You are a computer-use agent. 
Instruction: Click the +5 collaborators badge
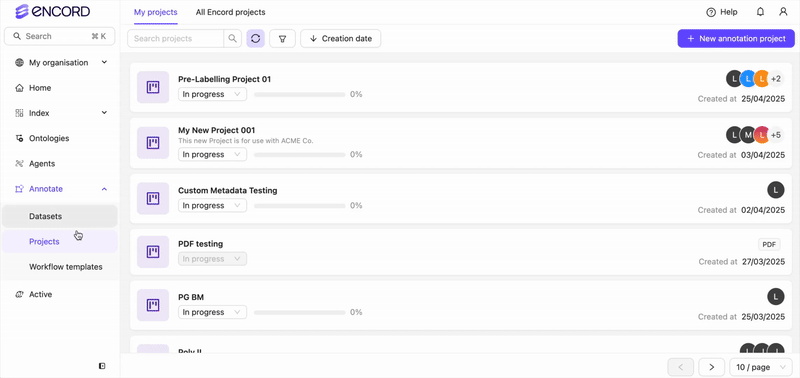[776, 135]
